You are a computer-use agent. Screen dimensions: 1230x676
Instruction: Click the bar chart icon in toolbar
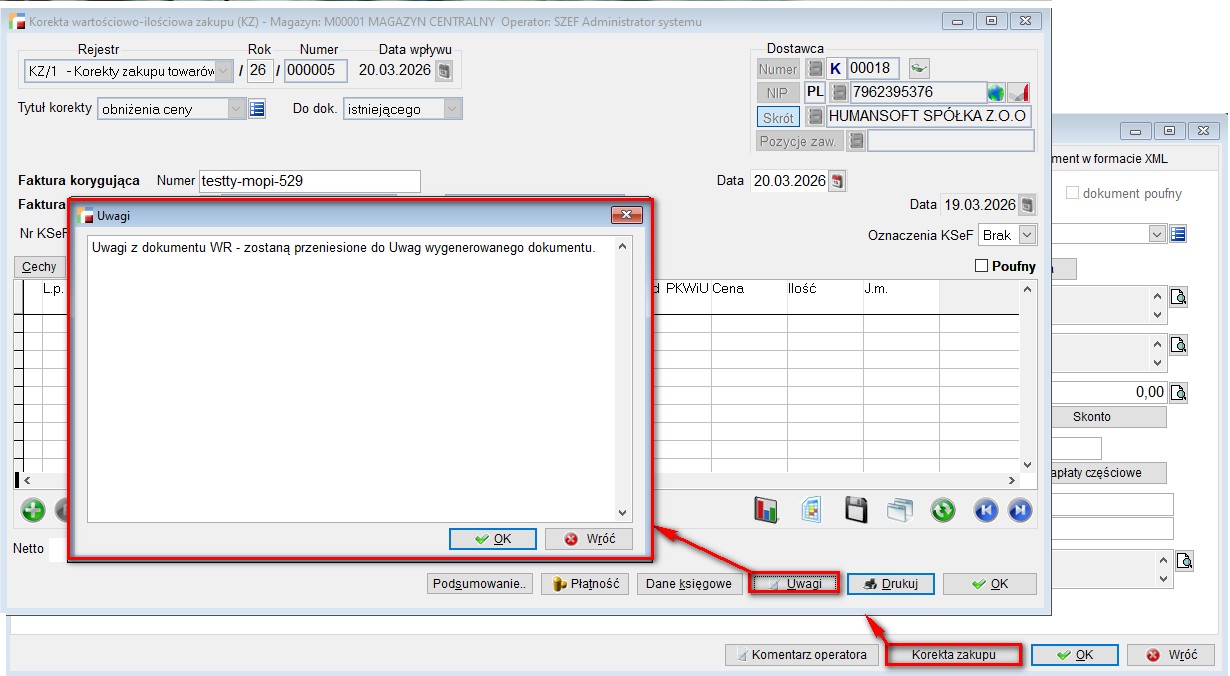coord(766,510)
